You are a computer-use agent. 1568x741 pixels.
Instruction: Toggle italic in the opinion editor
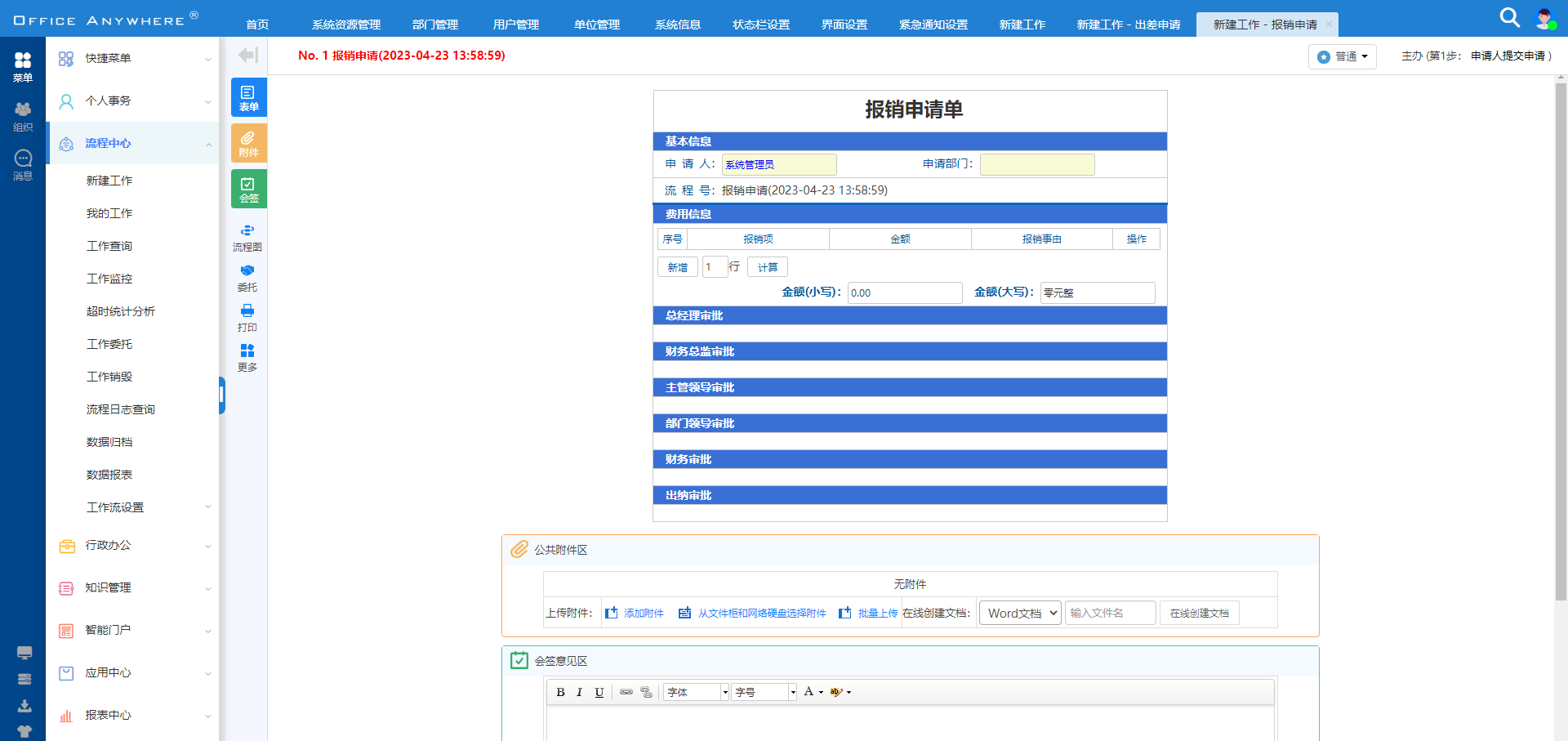coord(580,692)
